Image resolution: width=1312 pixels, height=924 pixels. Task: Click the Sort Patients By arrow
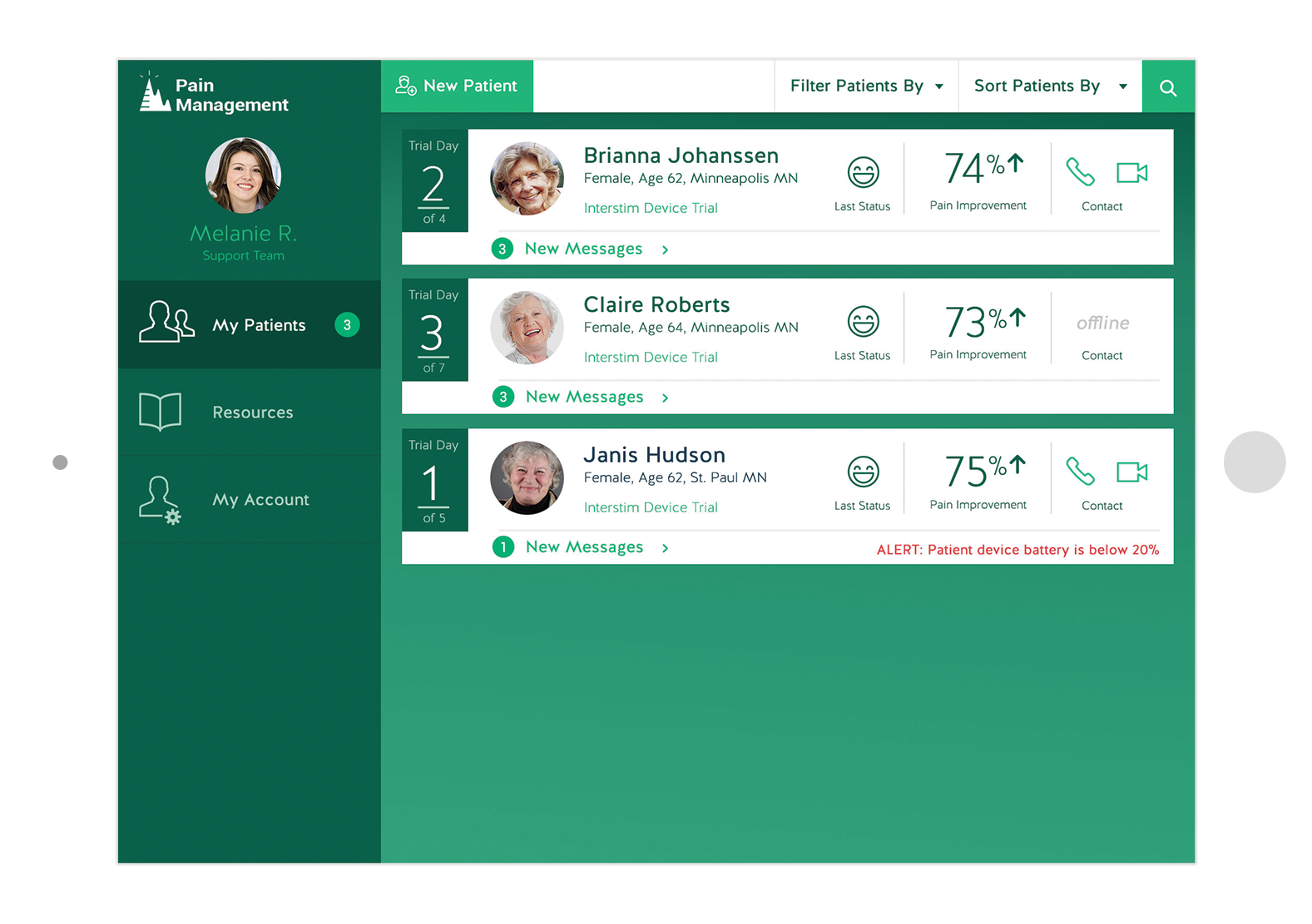(x=1123, y=86)
